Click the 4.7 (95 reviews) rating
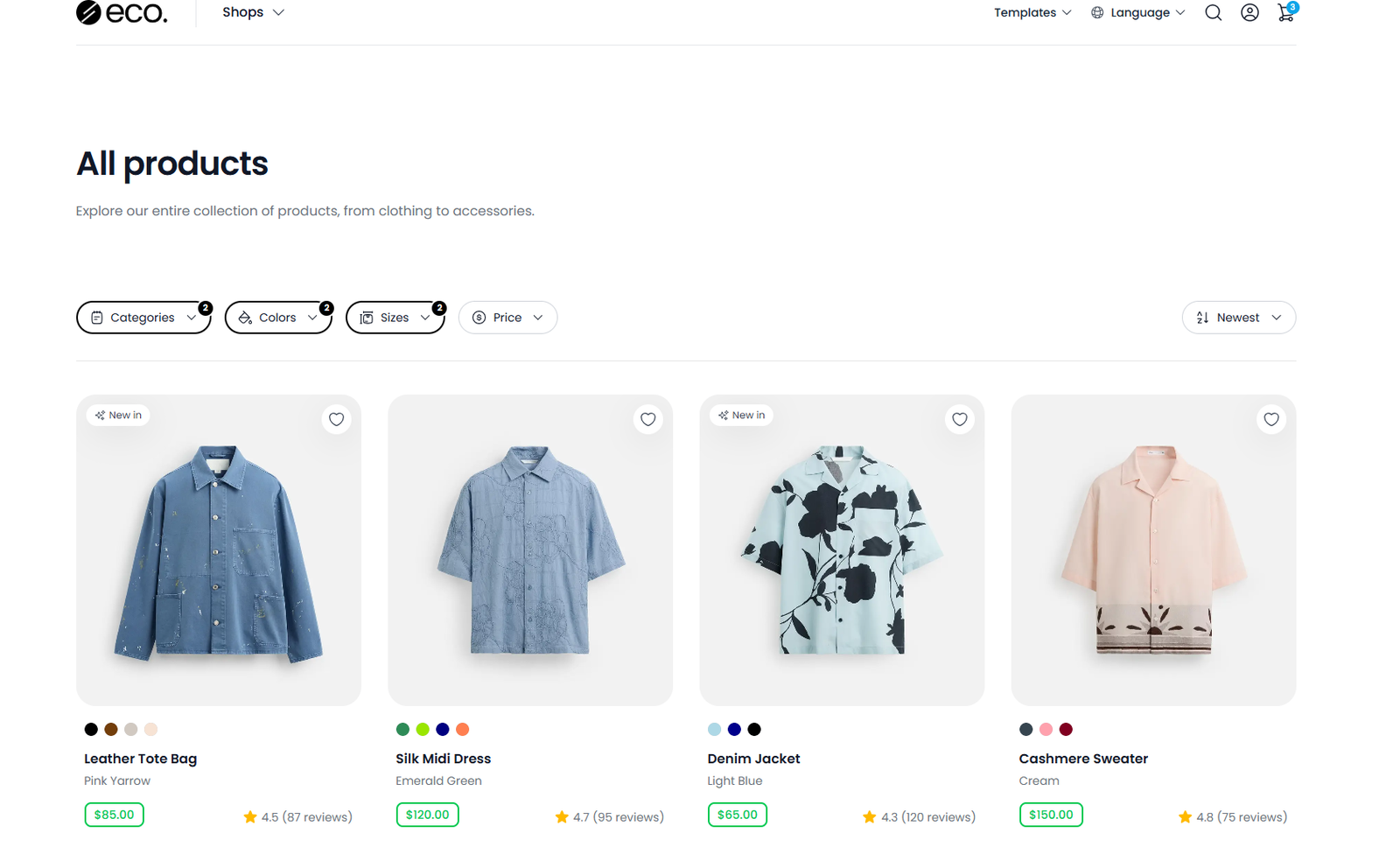This screenshot has height=847, width=1400. pos(609,817)
